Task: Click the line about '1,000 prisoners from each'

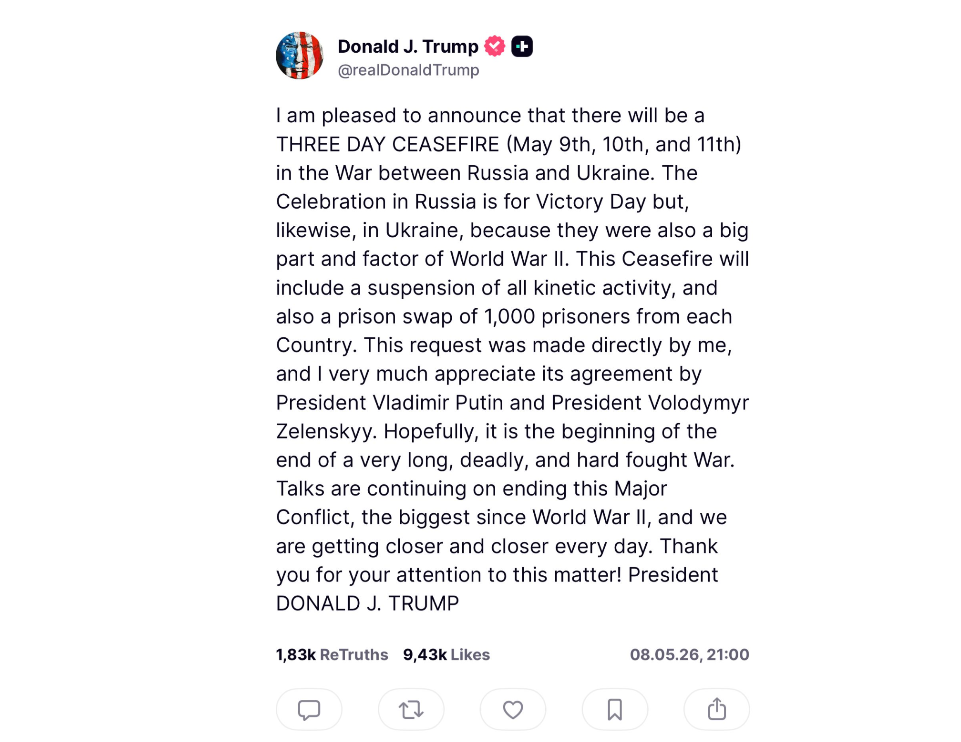Action: coord(504,316)
